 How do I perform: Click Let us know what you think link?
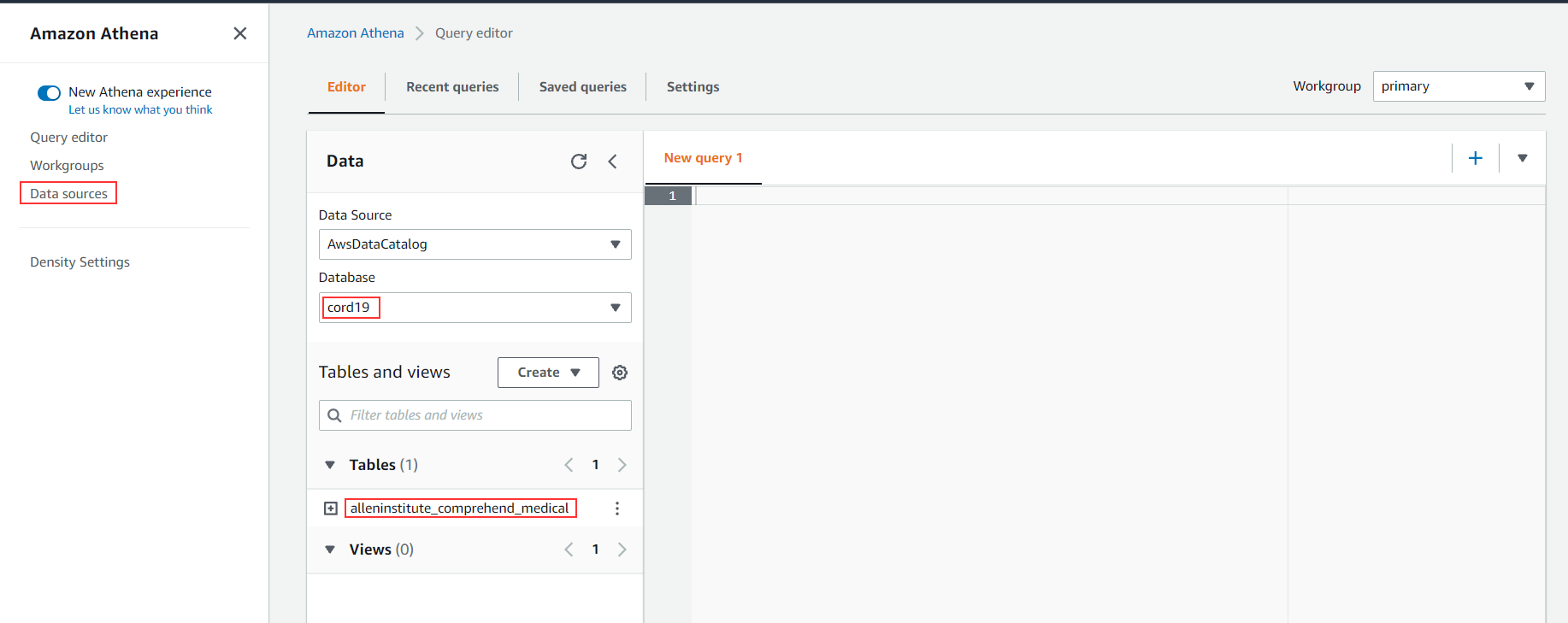(x=140, y=110)
